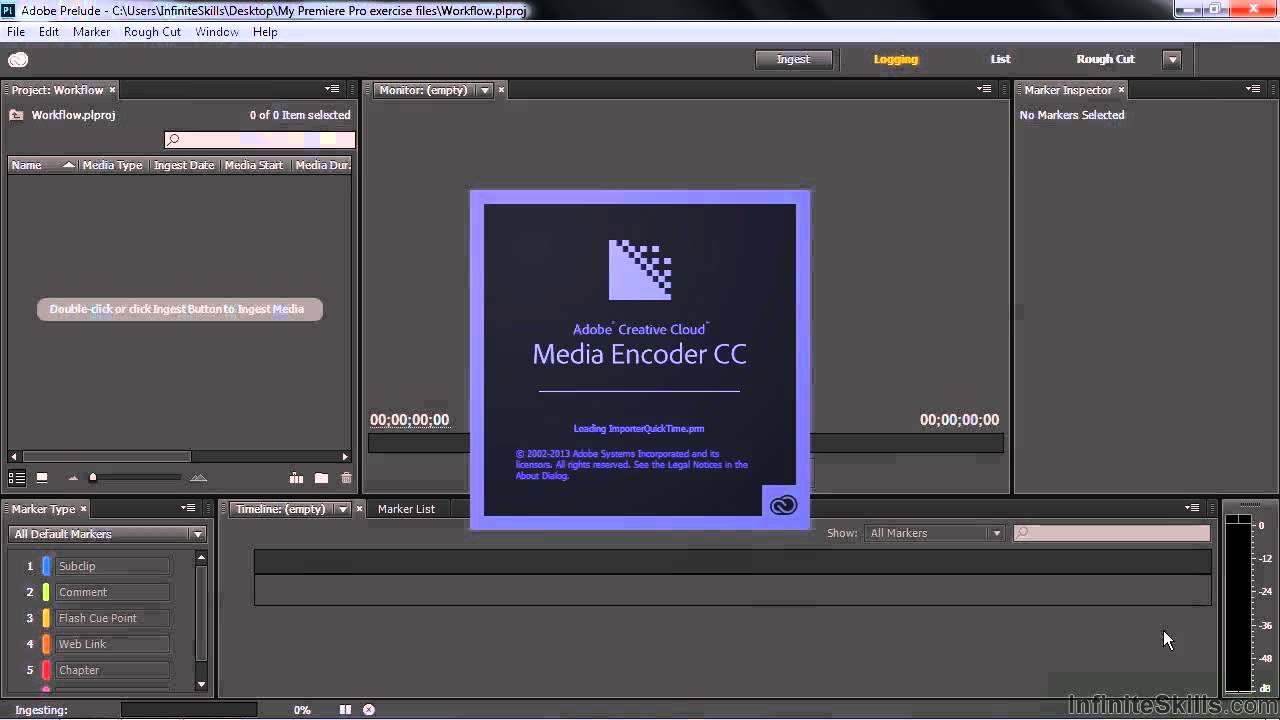Viewport: 1280px width, 720px height.
Task: Click the thumbnail zoom slider handle
Action: [93, 478]
